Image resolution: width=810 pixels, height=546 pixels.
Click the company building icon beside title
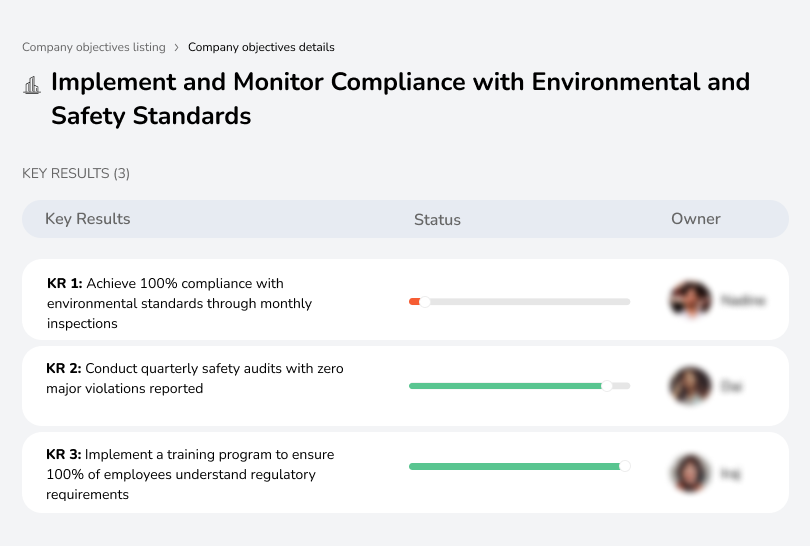tap(32, 85)
